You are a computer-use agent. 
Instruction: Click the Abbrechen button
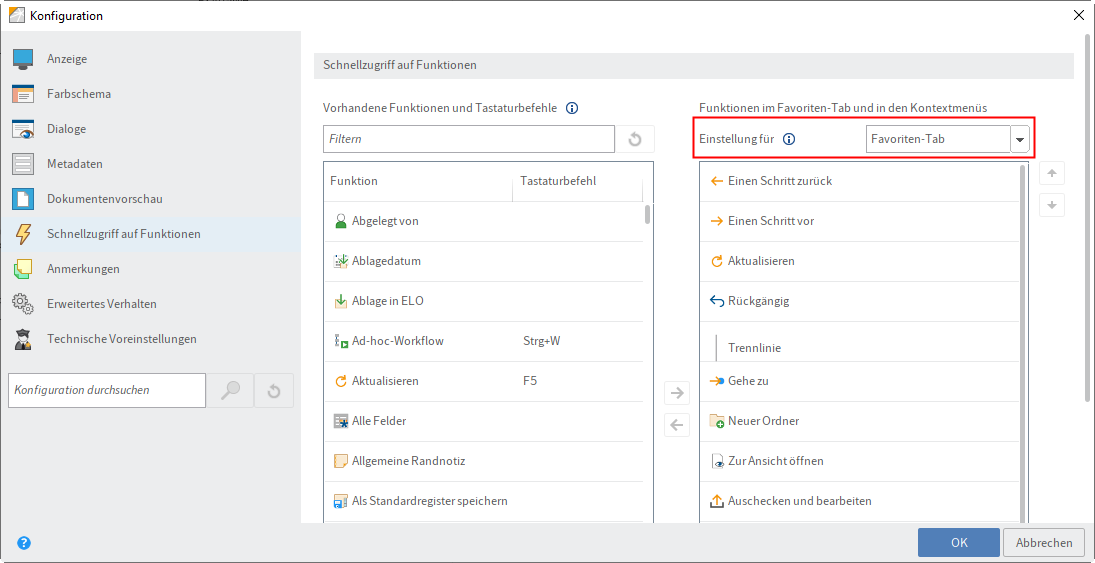coord(1044,543)
